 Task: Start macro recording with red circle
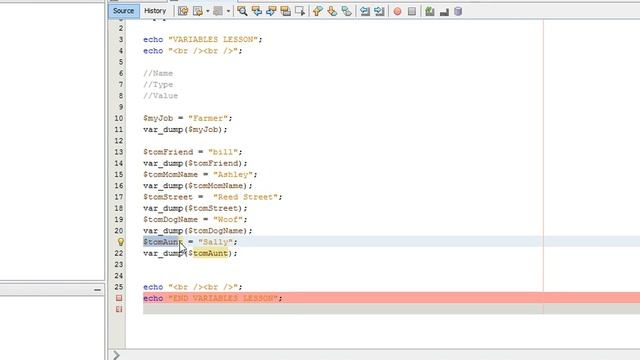coord(397,11)
